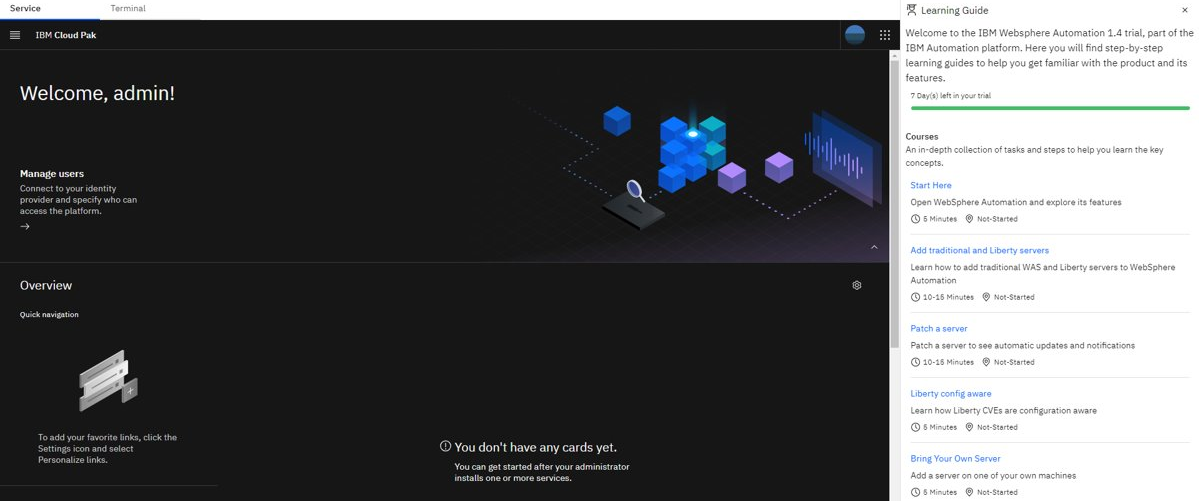Click clock icon under Bring Your Own Server
Screen dimensions: 1199x501
[915, 492]
